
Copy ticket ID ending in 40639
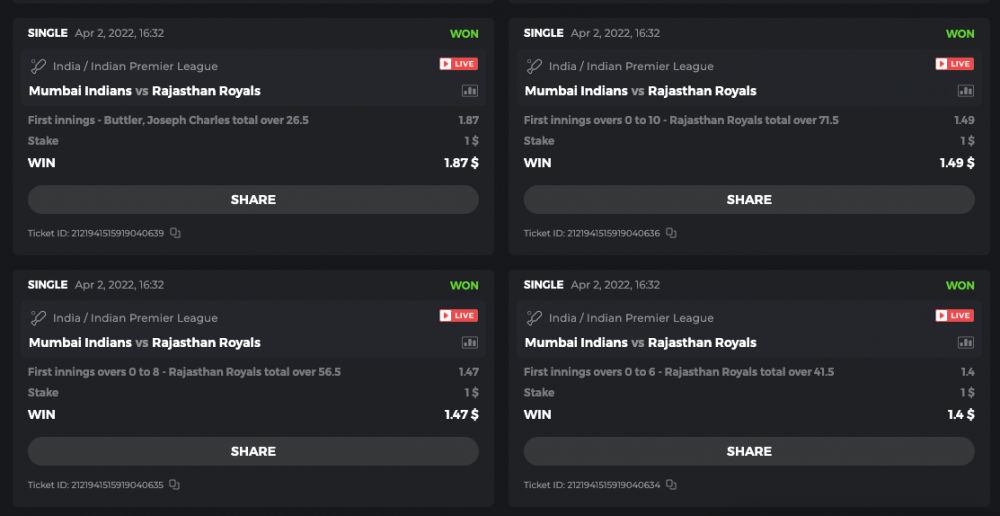[175, 233]
